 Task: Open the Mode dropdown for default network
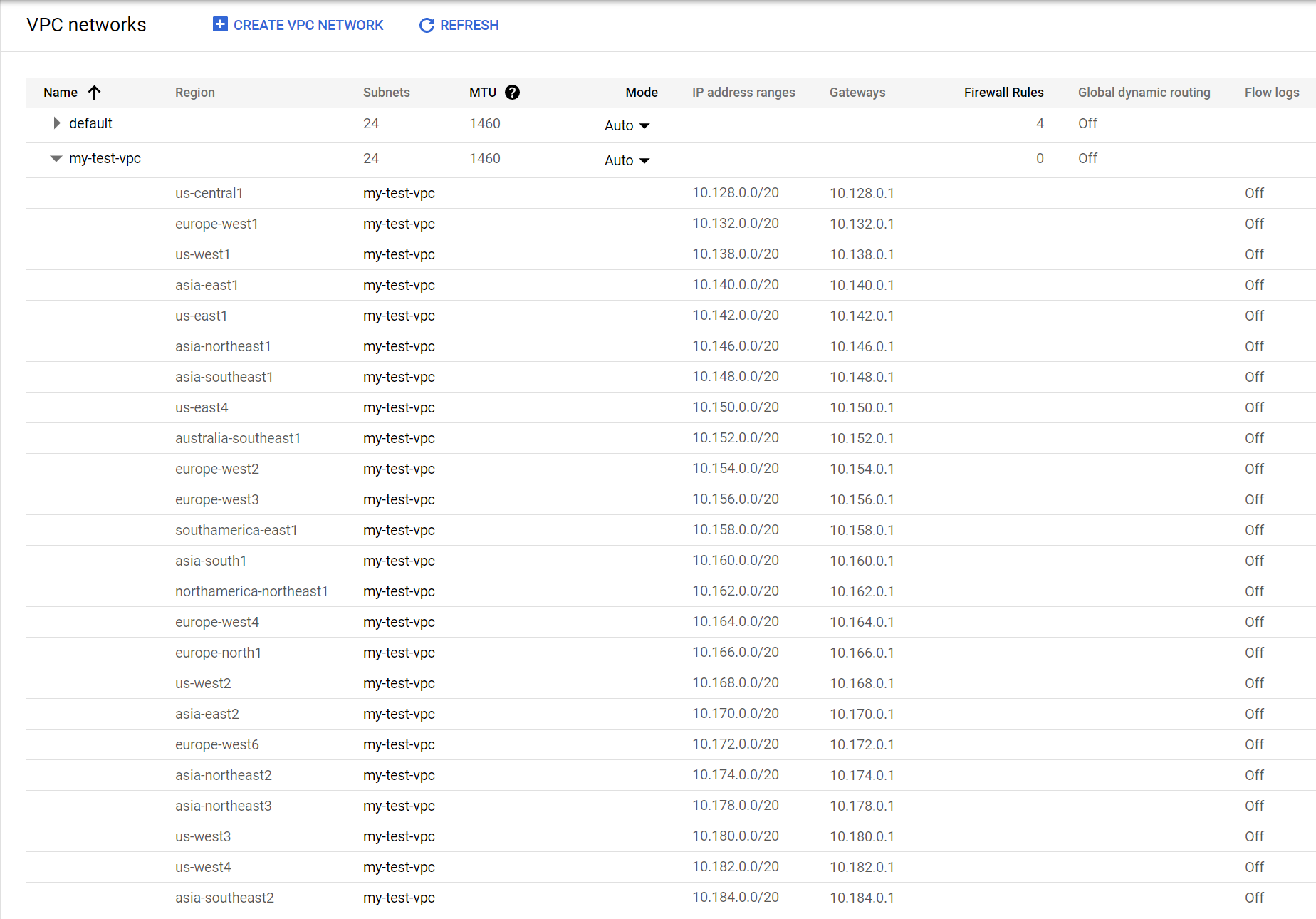click(626, 125)
